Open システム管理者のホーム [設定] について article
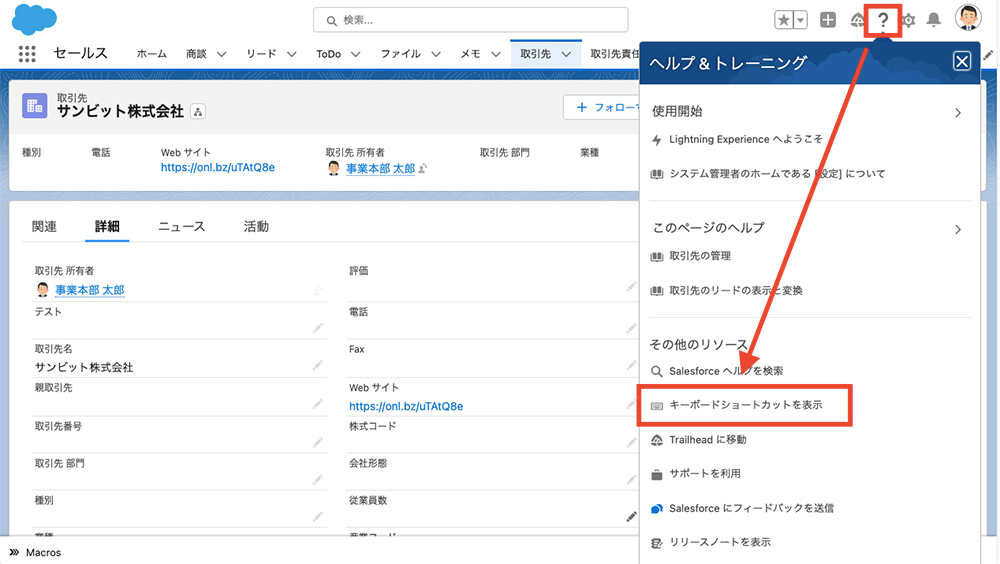This screenshot has width=1000, height=564. pos(777,174)
